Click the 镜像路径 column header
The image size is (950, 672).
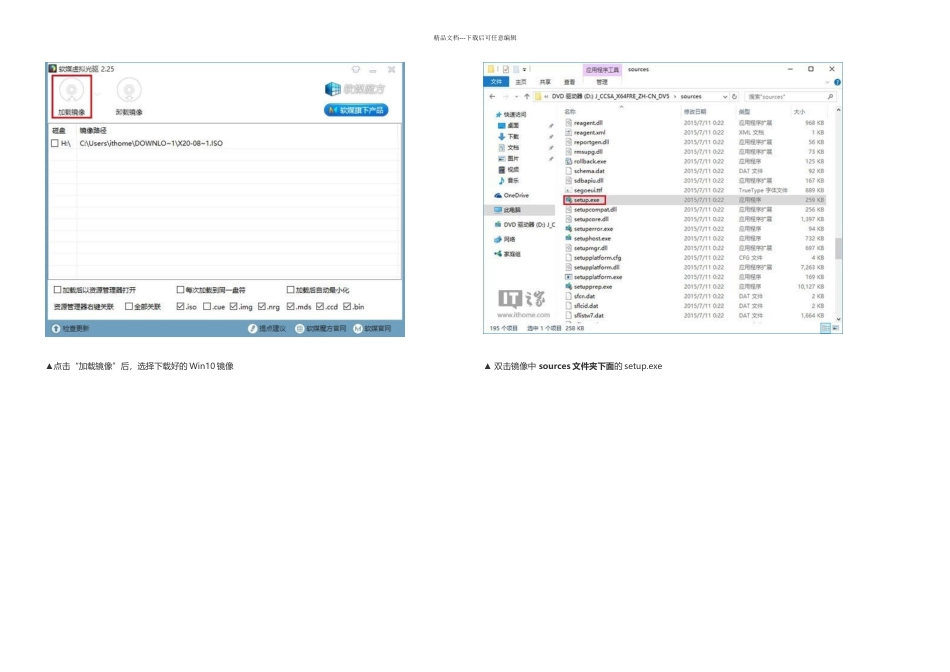tap(93, 130)
